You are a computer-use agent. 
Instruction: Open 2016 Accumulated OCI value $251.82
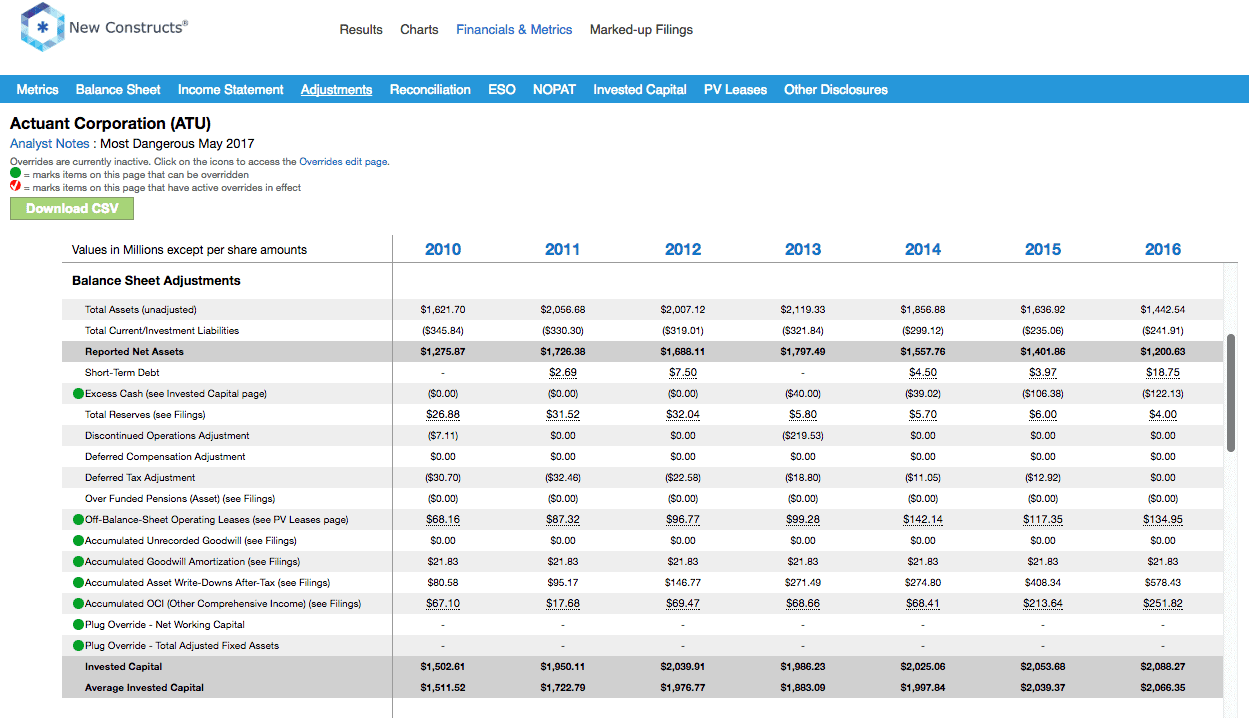[x=1163, y=604]
